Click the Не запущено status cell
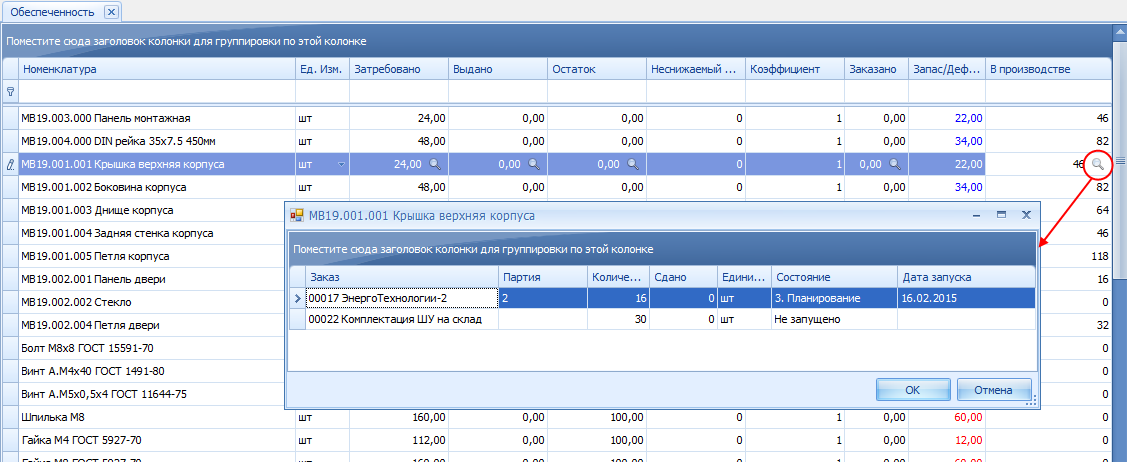Image resolution: width=1127 pixels, height=462 pixels. [834, 319]
